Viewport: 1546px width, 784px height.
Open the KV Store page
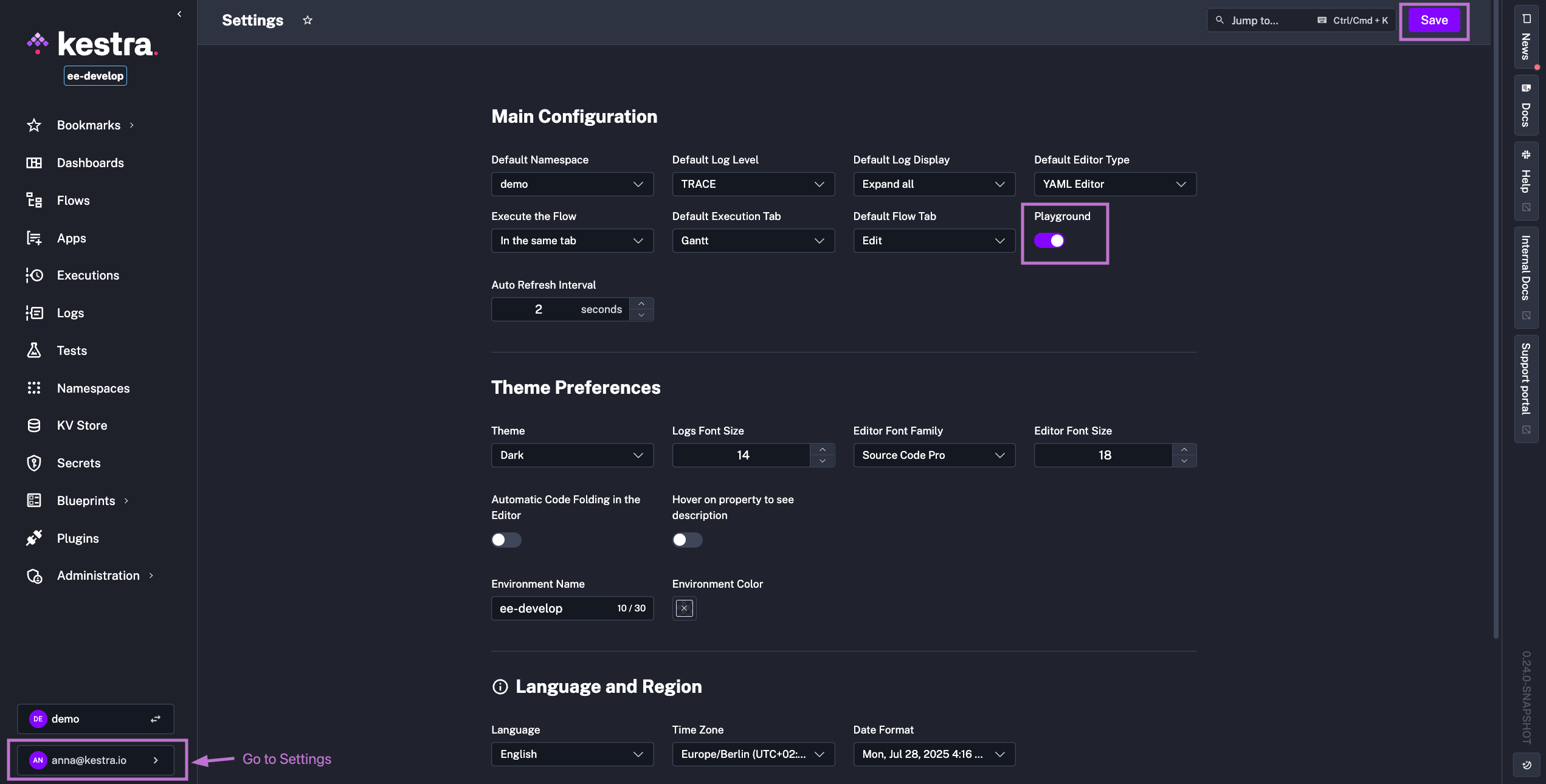(81, 425)
